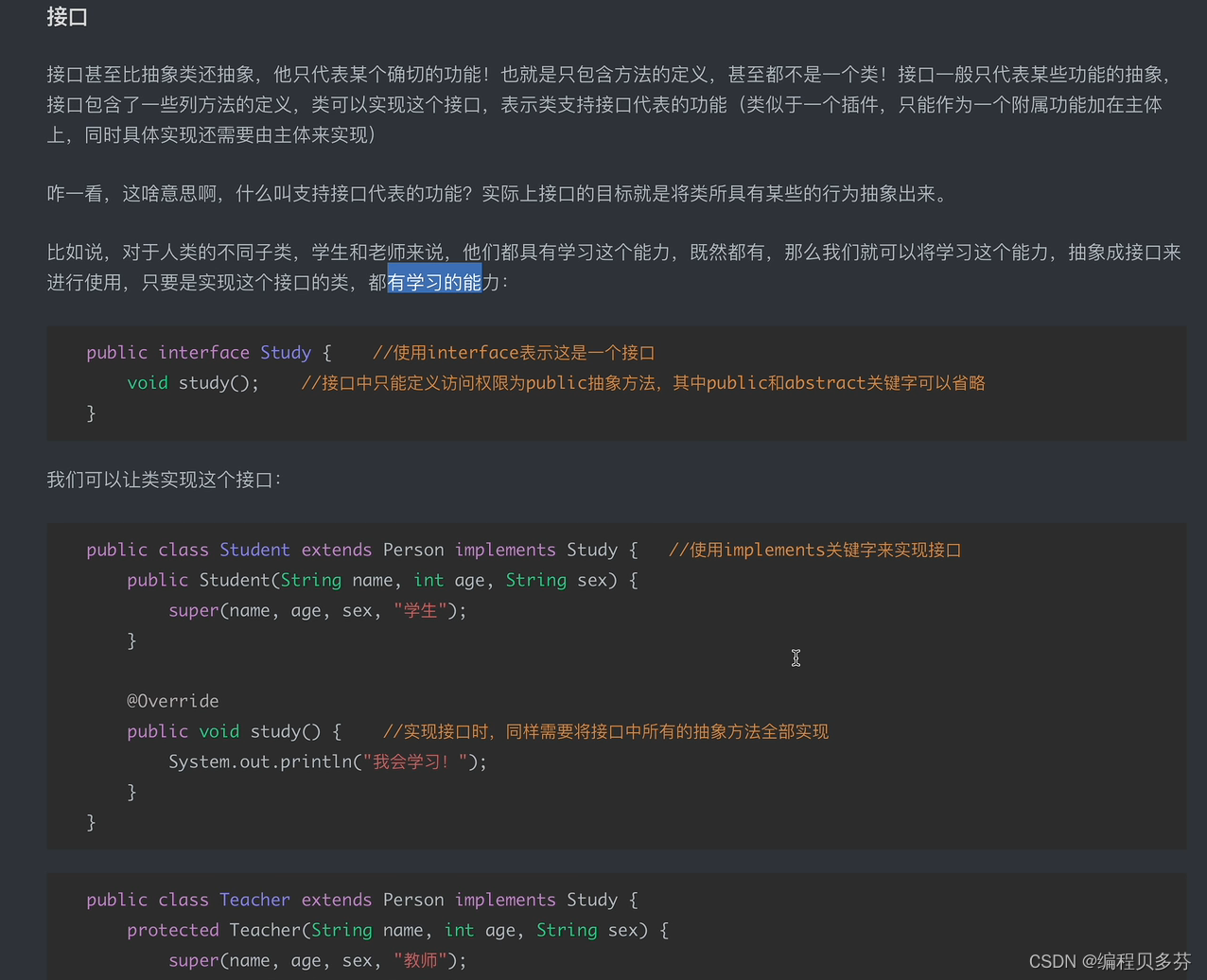
Task: Click the code line "public interface Study {"
Action: click(x=209, y=353)
